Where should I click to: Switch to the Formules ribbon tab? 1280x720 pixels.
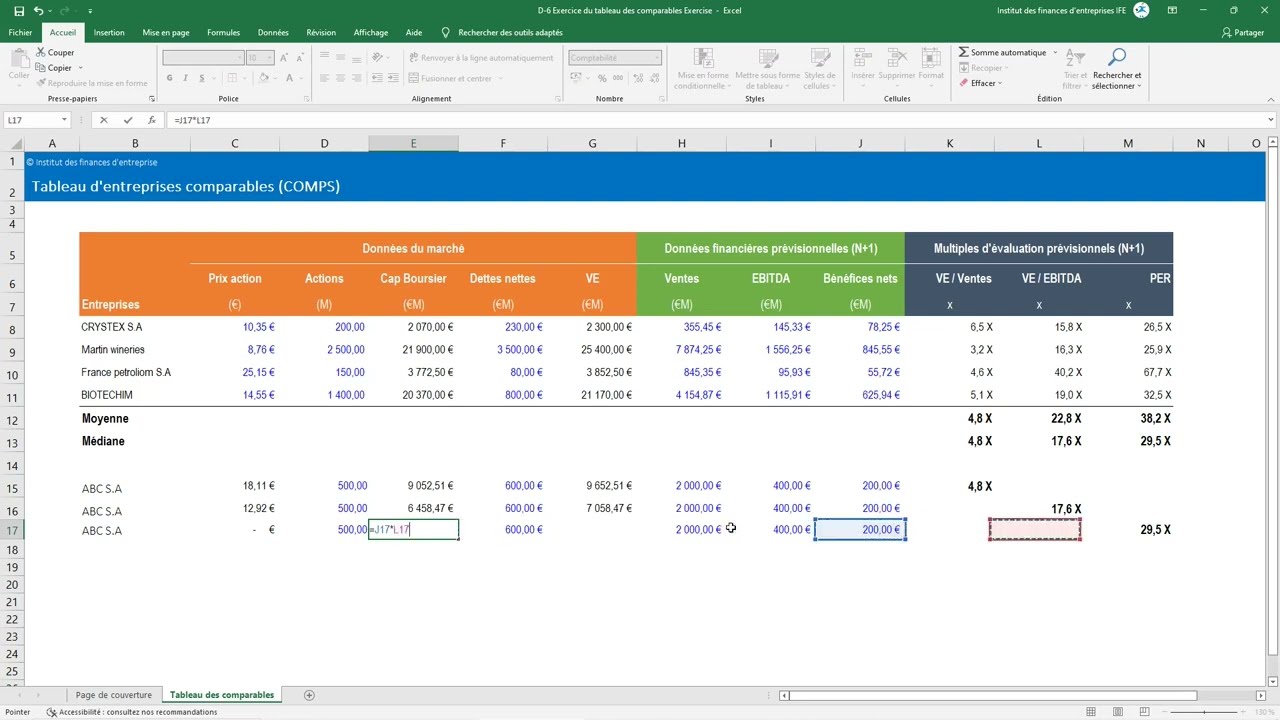coord(224,32)
